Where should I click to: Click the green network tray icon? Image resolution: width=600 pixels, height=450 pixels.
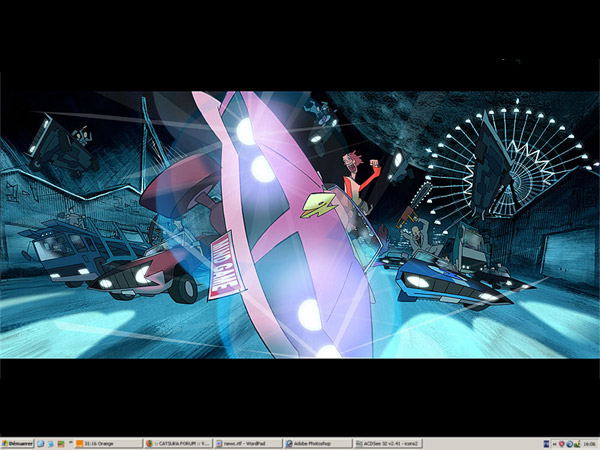tap(577, 444)
